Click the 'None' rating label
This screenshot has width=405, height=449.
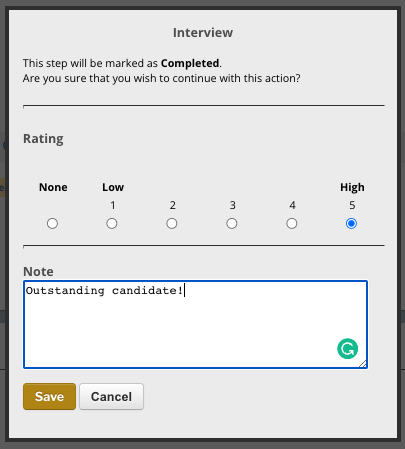(53, 187)
